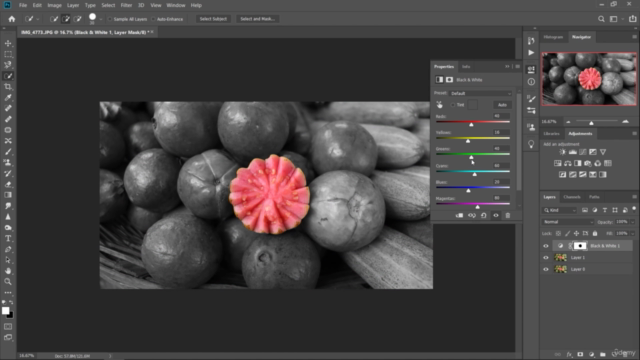This screenshot has width=640, height=360.
Task: Add a Brightness/Contrast adjustment
Action: 562,152
